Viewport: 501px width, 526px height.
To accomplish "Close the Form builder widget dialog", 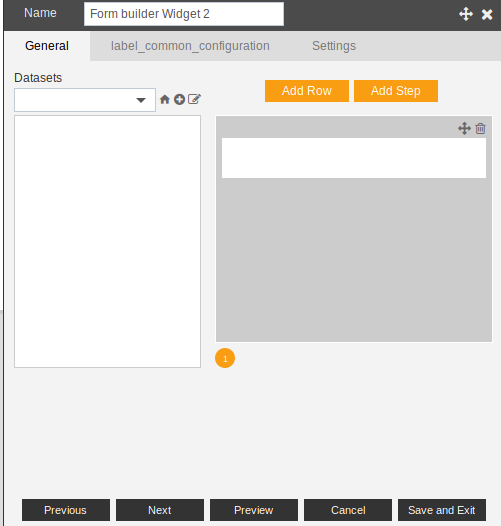I will pos(487,14).
